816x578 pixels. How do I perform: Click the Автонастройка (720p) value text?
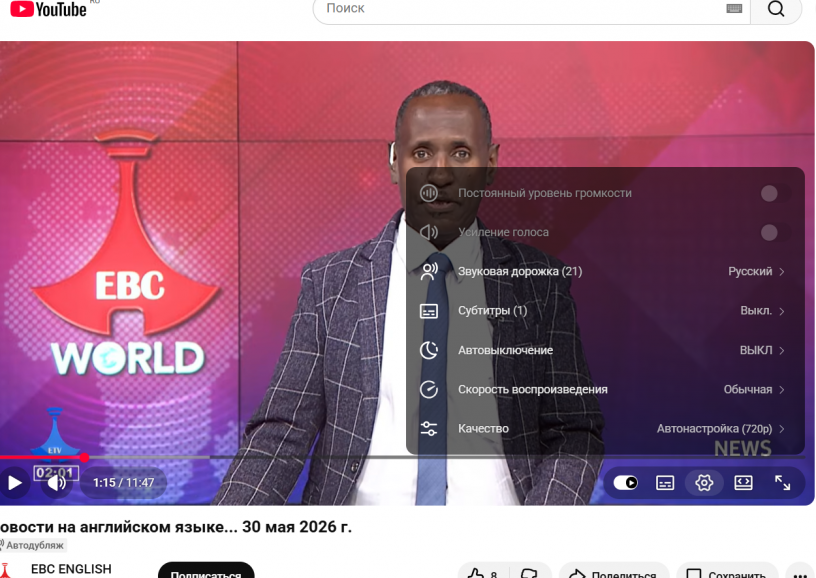pyautogui.click(x=714, y=429)
